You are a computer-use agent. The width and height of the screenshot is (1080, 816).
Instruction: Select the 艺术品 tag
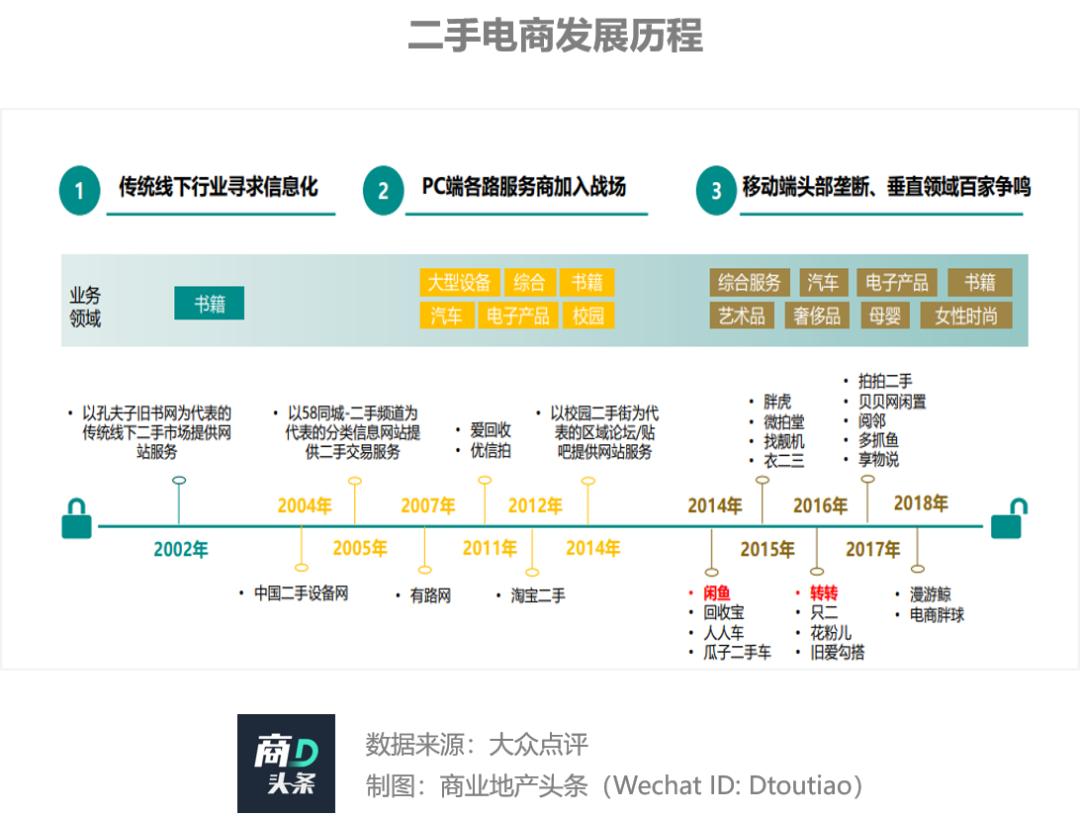click(x=742, y=315)
